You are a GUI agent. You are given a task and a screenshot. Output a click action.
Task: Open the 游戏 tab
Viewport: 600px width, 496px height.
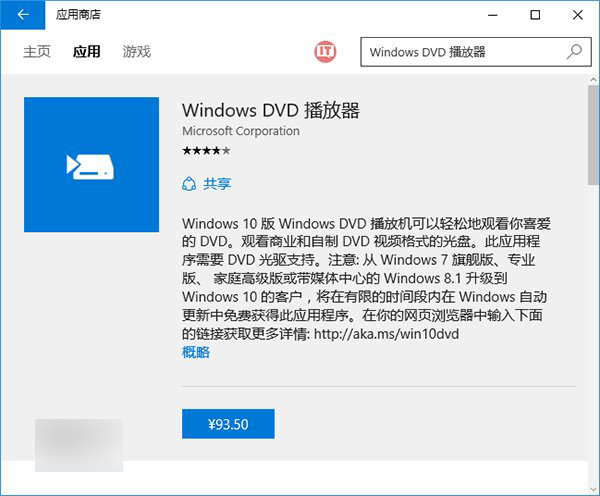137,51
